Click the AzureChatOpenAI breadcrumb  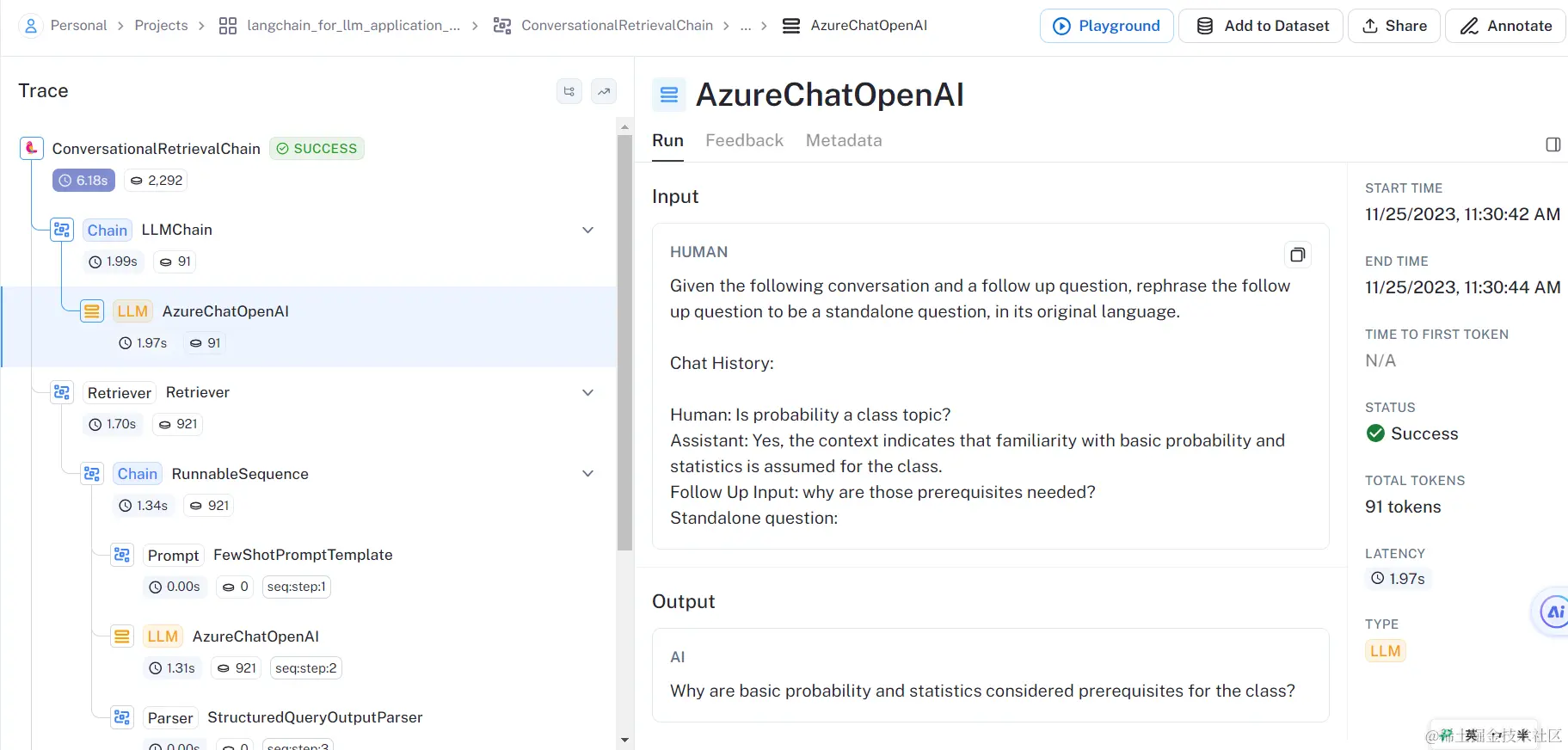pos(869,26)
